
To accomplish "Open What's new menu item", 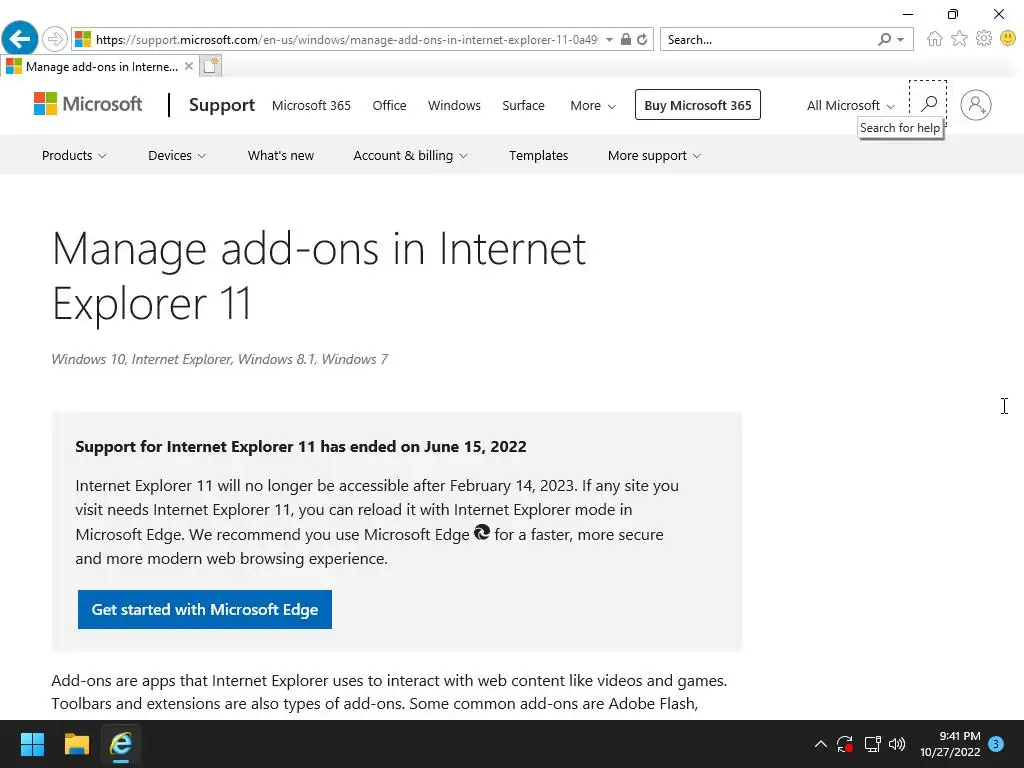I will (281, 155).
